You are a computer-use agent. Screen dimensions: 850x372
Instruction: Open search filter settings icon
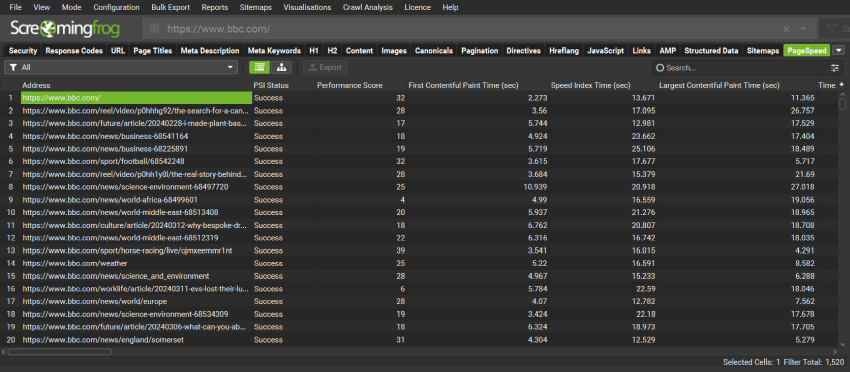click(x=835, y=68)
